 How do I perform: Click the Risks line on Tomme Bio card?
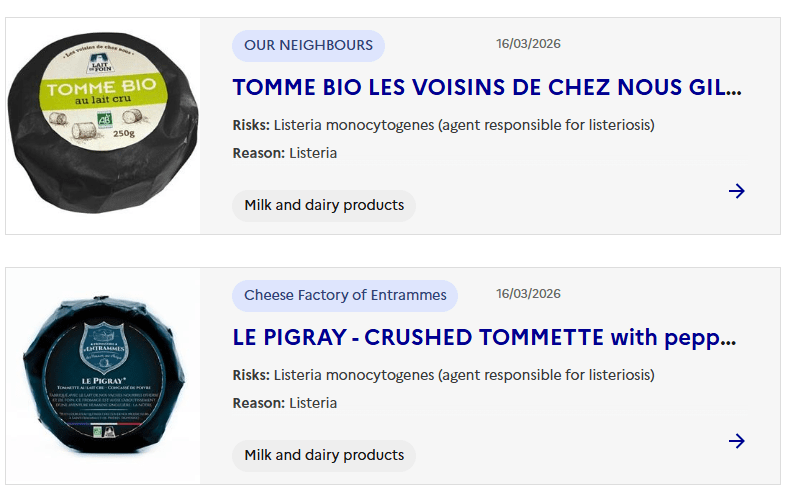point(443,125)
